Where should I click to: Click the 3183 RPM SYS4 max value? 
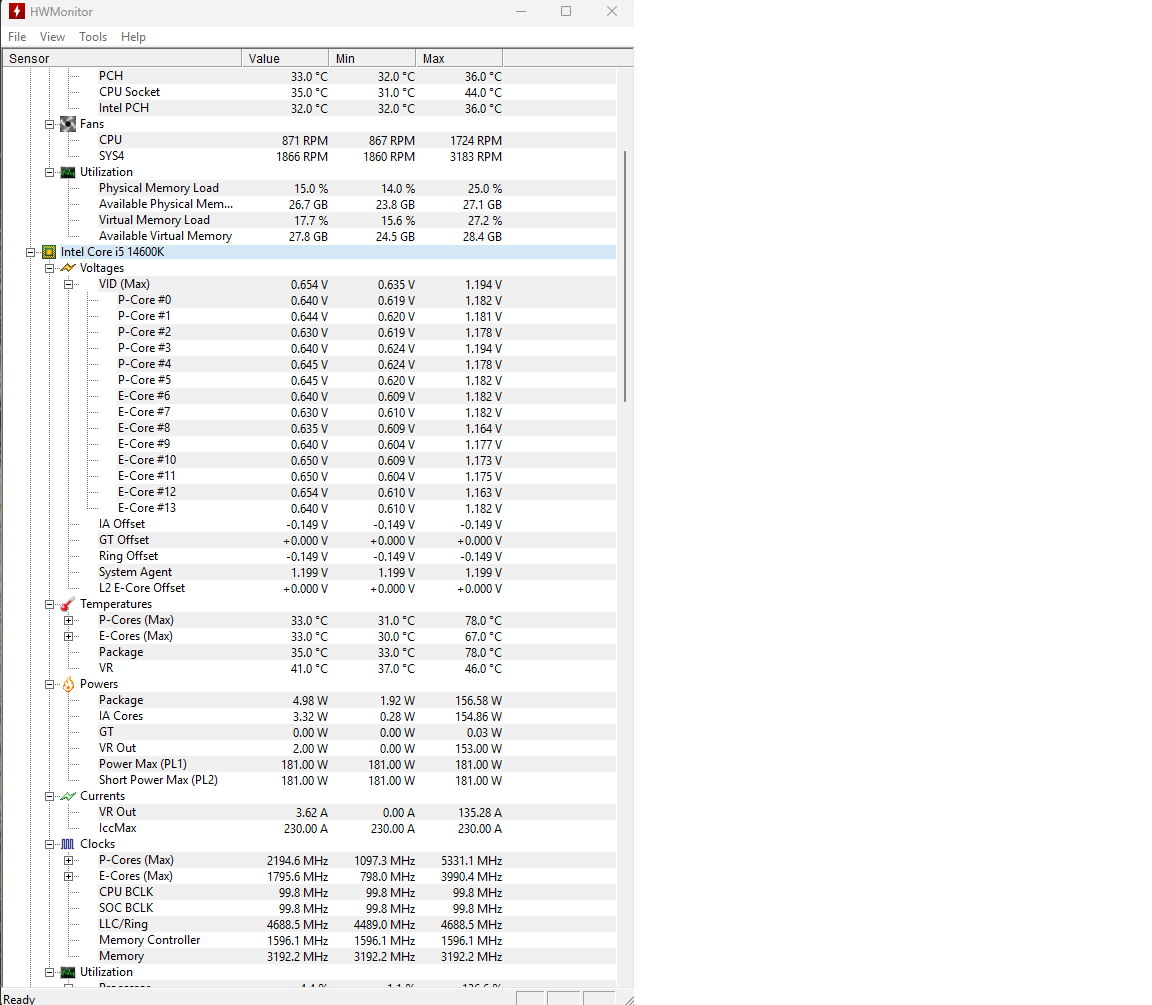tap(476, 156)
